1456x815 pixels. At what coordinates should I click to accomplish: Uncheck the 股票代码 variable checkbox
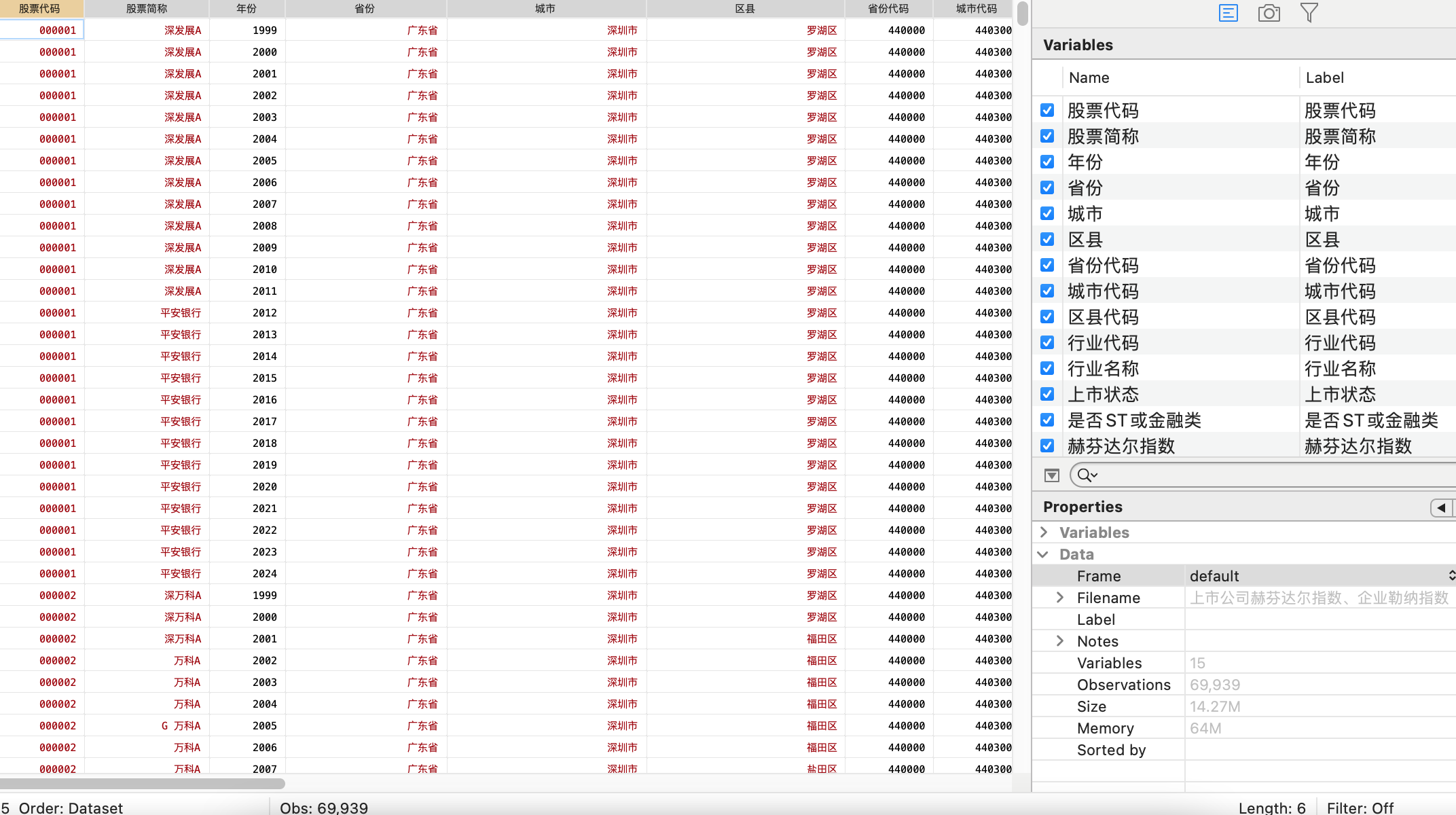pyautogui.click(x=1047, y=110)
